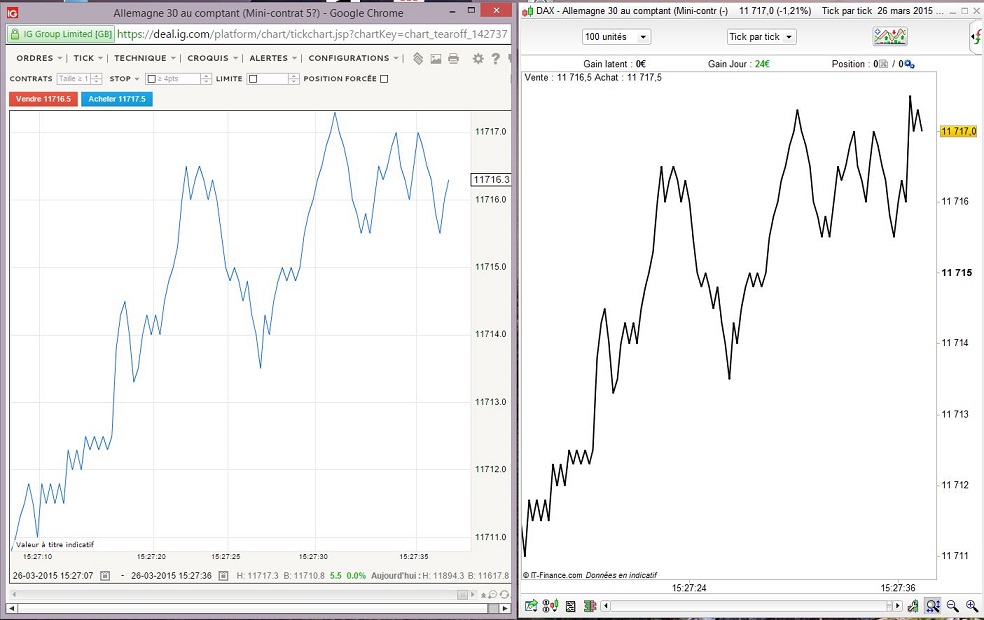984x620 pixels.
Task: Click the document list icon in bottom toolbar
Action: [570, 606]
